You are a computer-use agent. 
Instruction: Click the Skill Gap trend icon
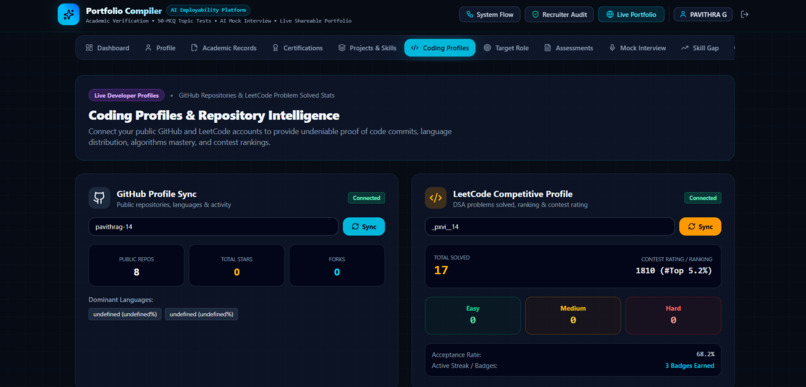(x=685, y=48)
